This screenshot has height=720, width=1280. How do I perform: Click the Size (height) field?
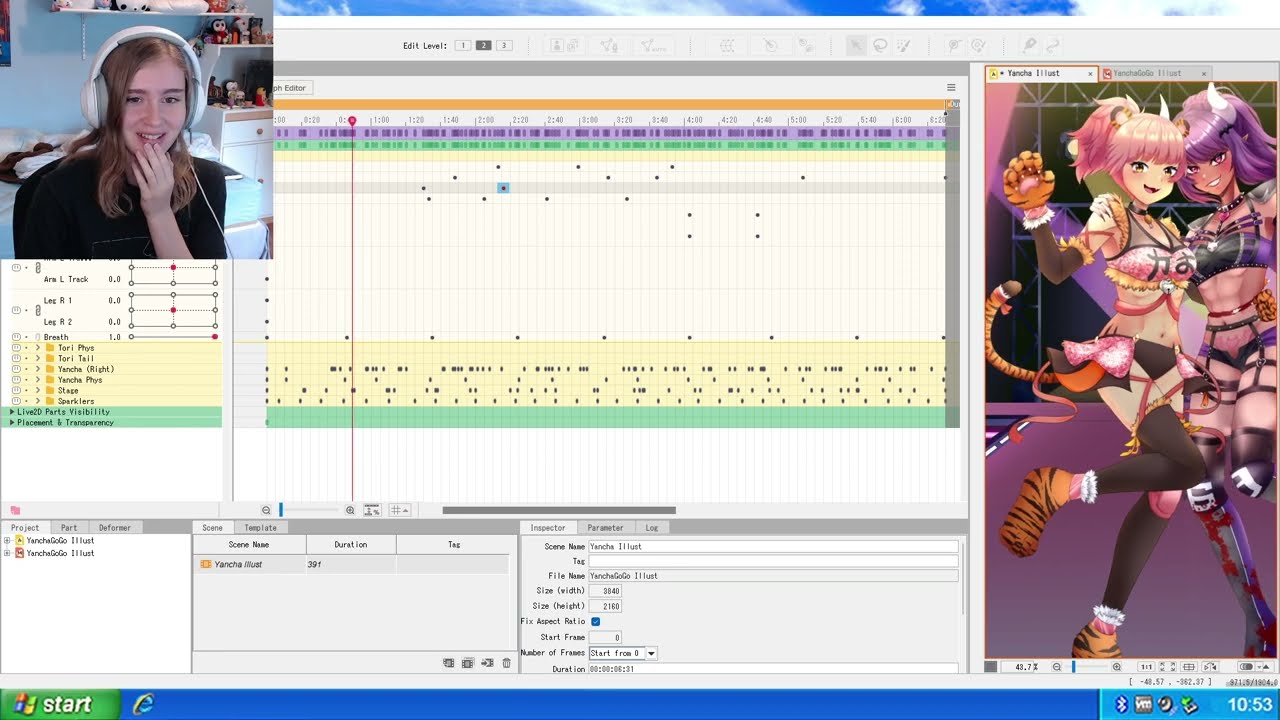pos(605,606)
